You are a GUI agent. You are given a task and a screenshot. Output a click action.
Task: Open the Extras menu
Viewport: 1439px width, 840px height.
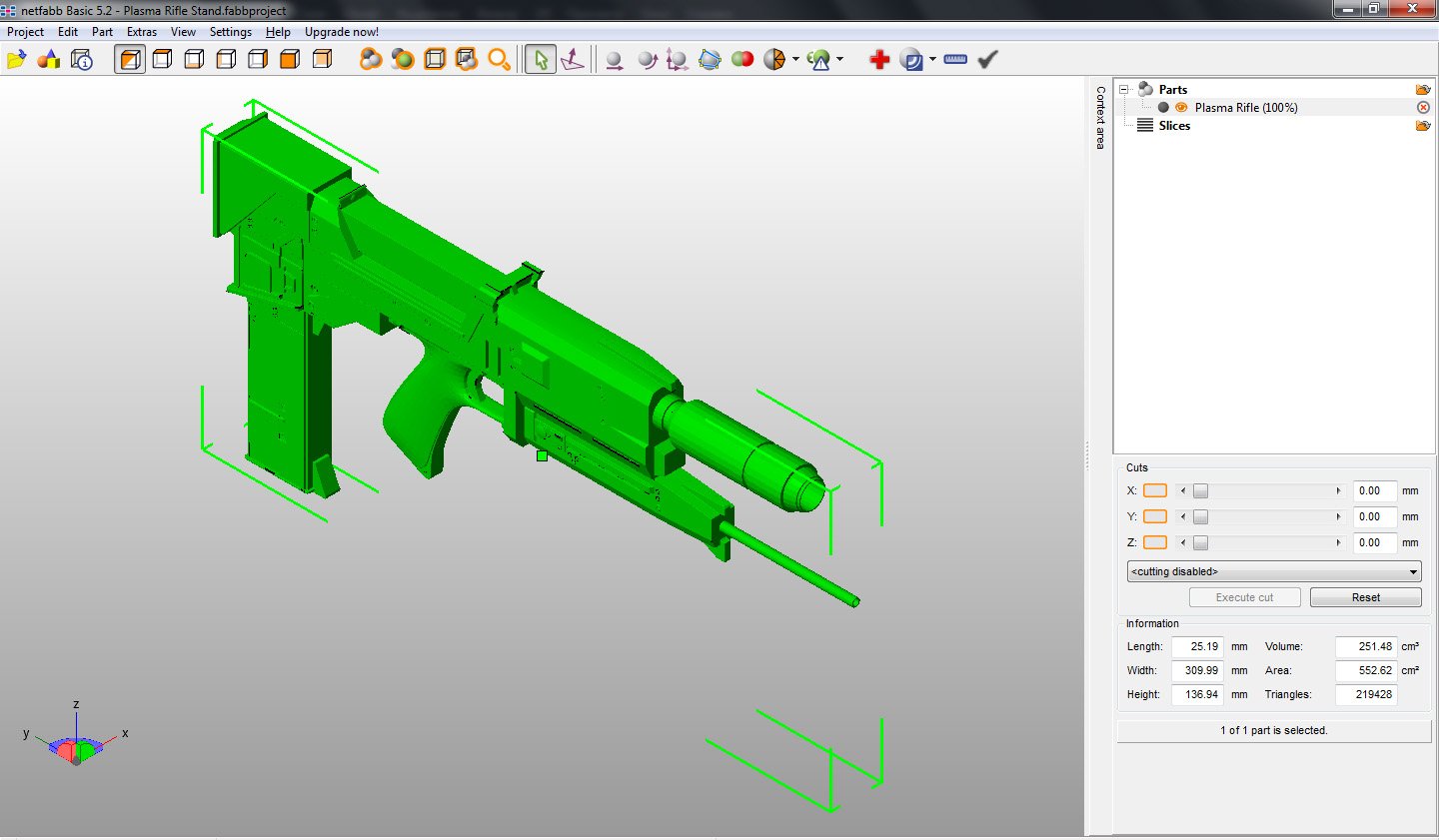pos(141,32)
